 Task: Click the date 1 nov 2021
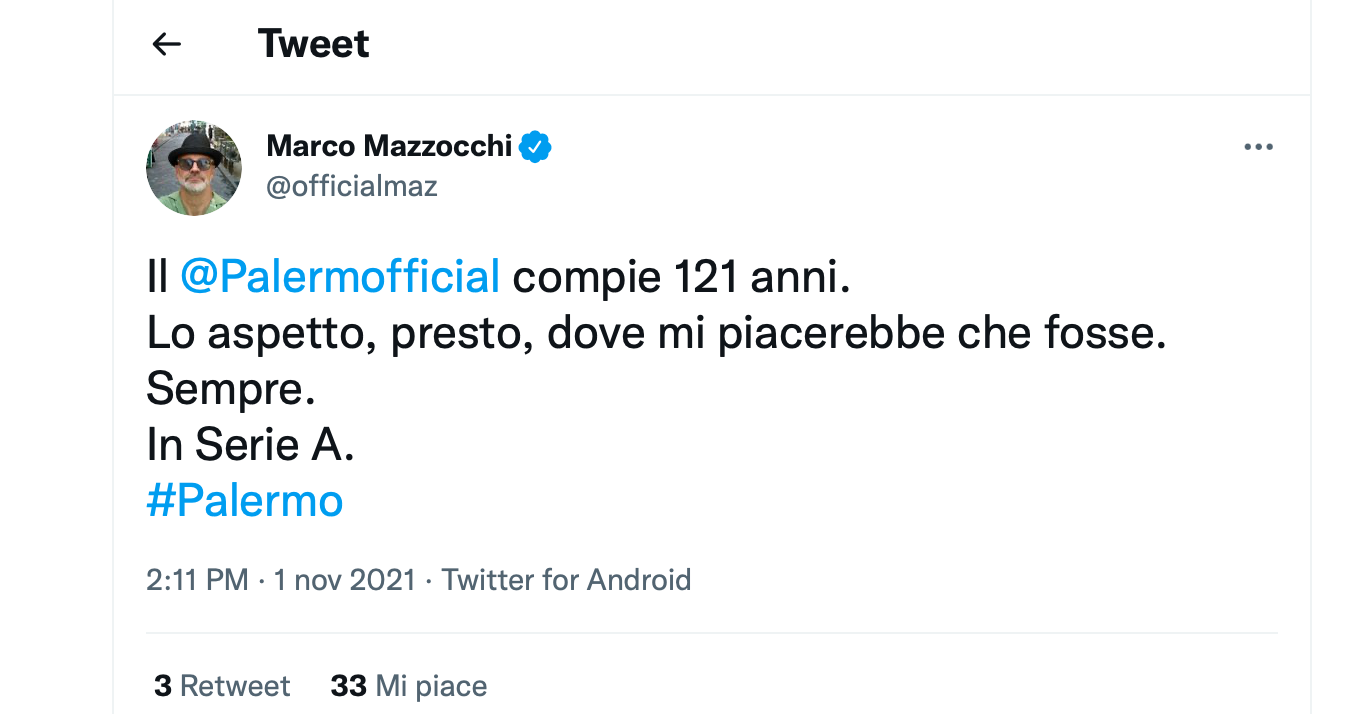[x=344, y=580]
